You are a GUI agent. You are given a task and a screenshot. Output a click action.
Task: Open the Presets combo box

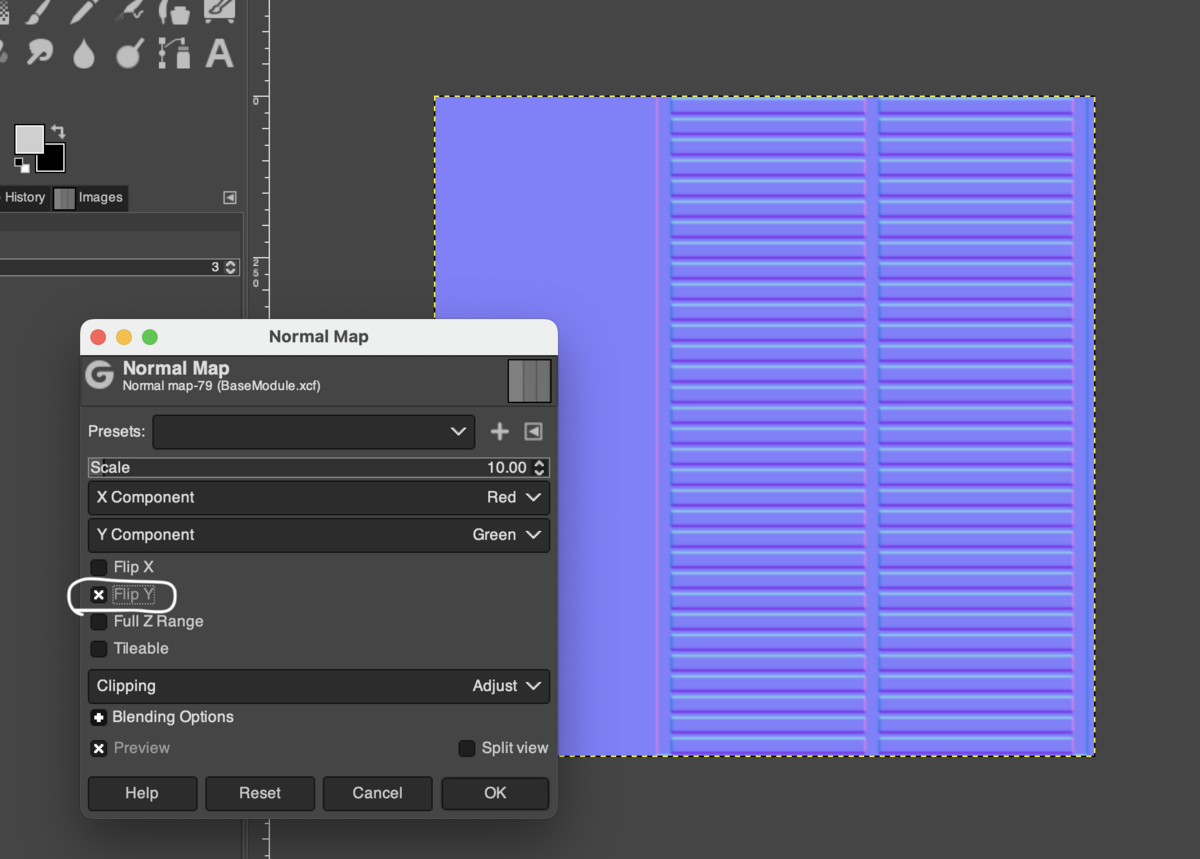[x=313, y=431]
